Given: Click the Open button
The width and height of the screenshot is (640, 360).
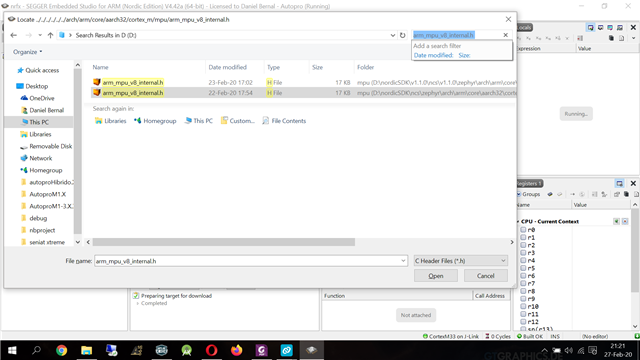Looking at the screenshot, I should pyautogui.click(x=436, y=276).
